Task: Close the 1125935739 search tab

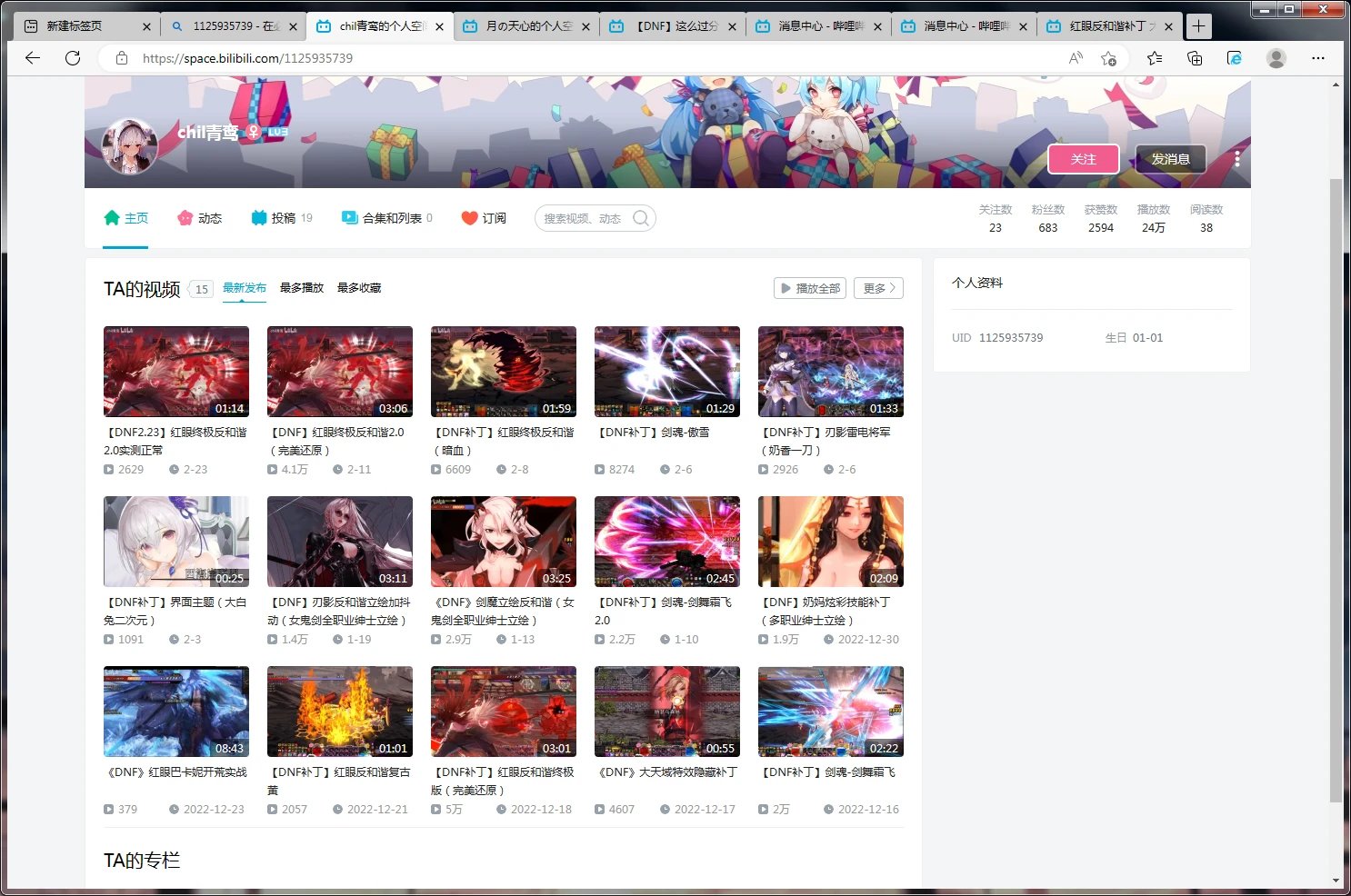Action: point(293,26)
